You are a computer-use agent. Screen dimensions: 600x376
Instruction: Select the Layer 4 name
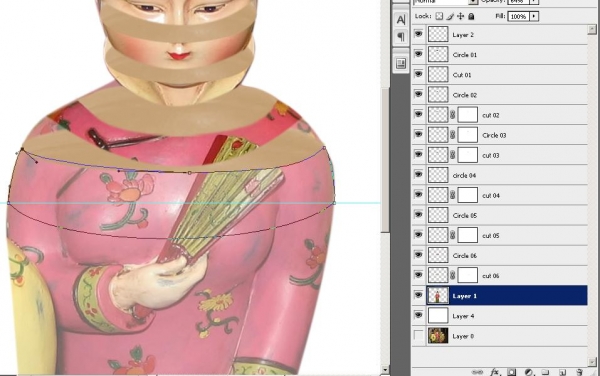463,316
